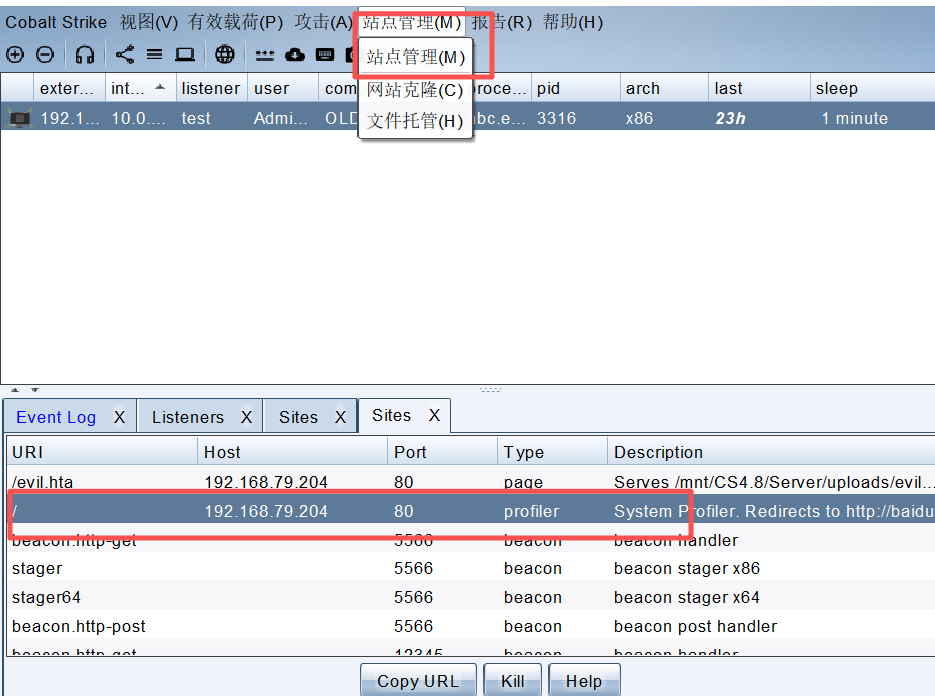Sort sessions by internal column header
Viewport: 935px width, 696px height.
pos(141,88)
